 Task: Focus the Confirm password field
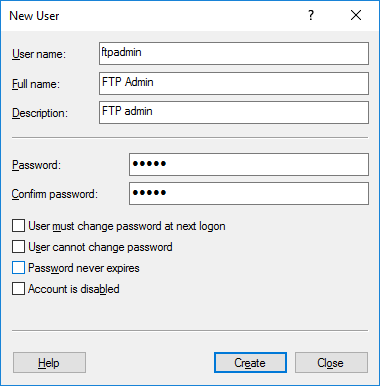[x=249, y=193]
